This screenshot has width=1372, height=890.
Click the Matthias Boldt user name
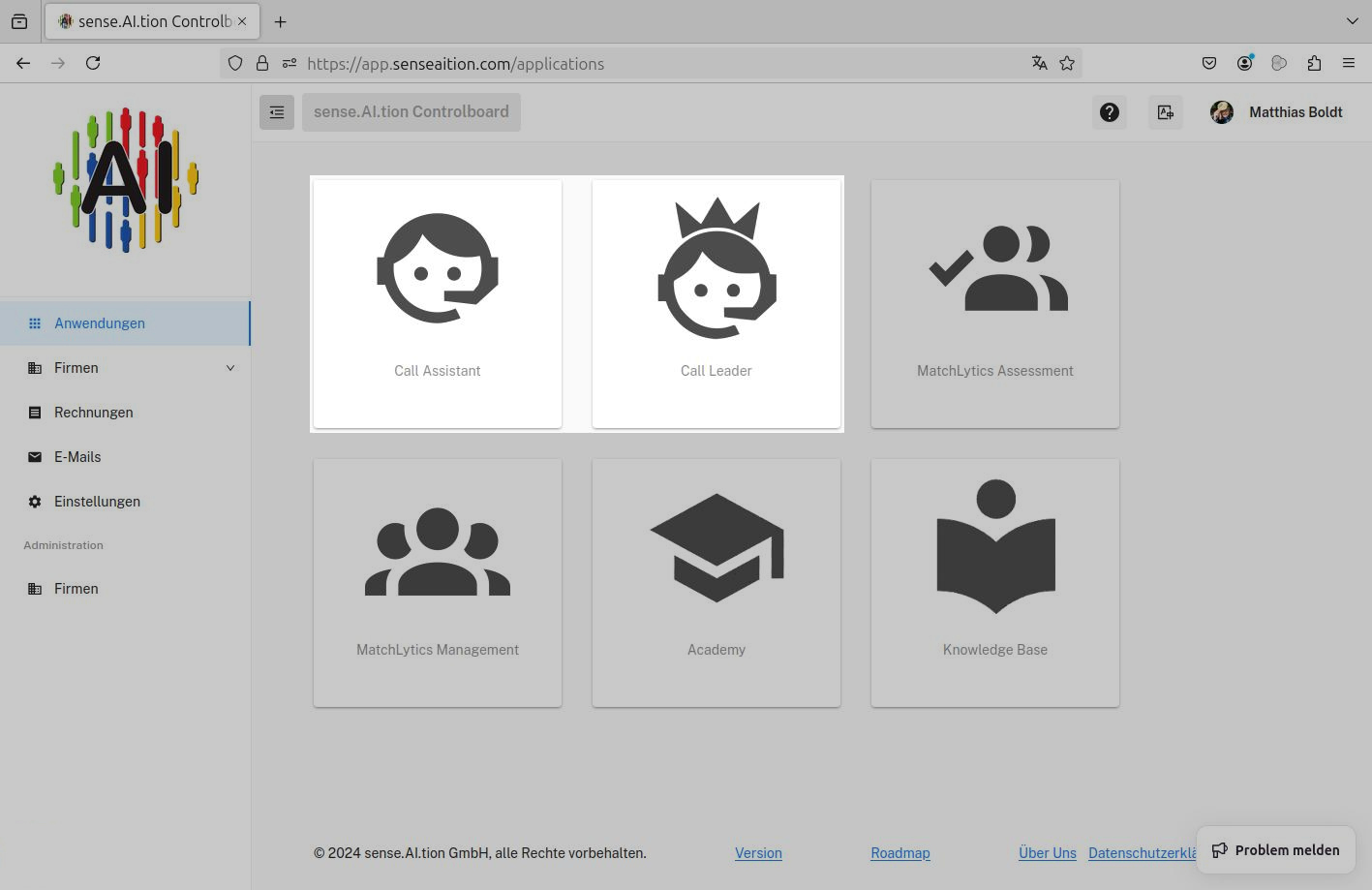[1296, 112]
